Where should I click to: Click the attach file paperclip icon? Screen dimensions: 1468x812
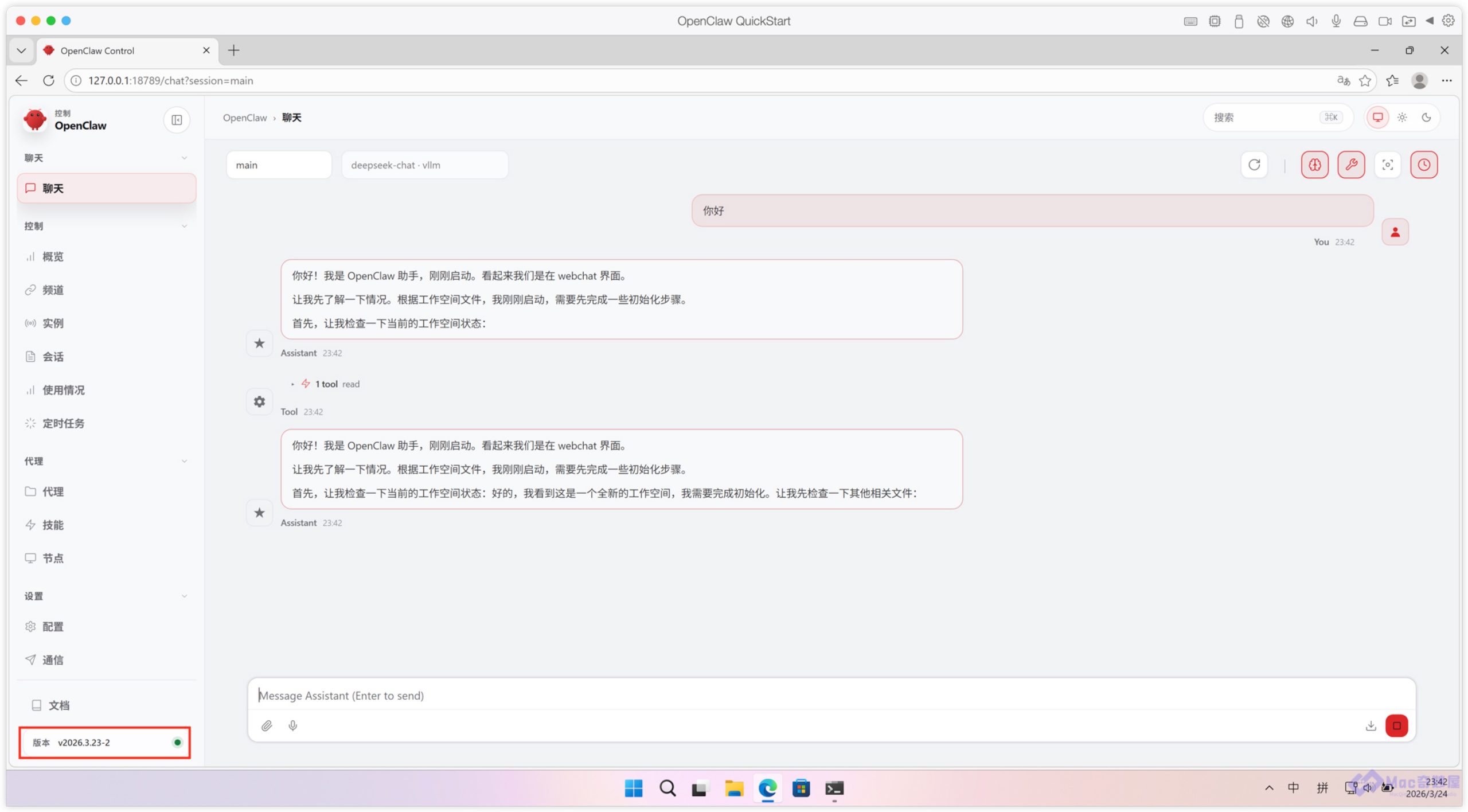pos(267,726)
